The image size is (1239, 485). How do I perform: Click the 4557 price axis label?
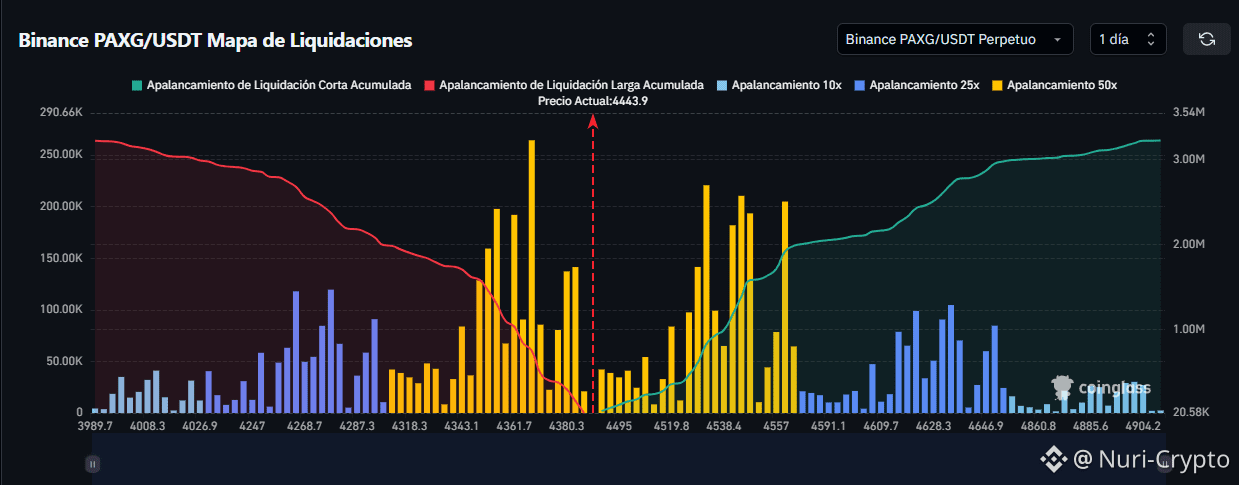776,426
